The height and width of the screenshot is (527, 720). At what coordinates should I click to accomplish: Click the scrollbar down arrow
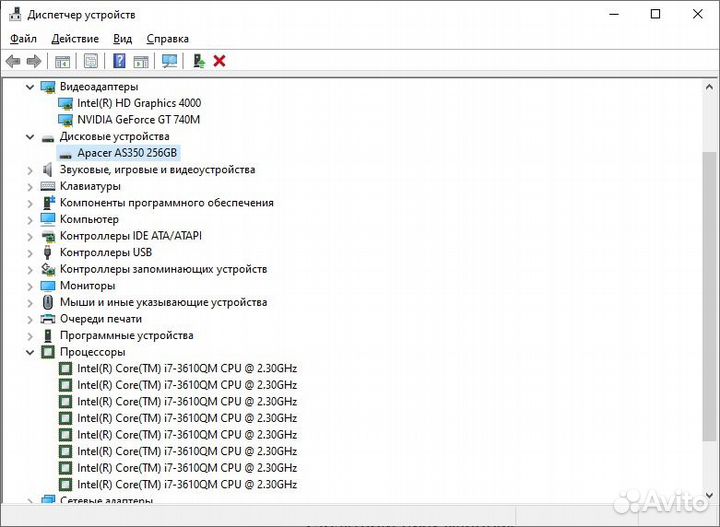tap(709, 495)
